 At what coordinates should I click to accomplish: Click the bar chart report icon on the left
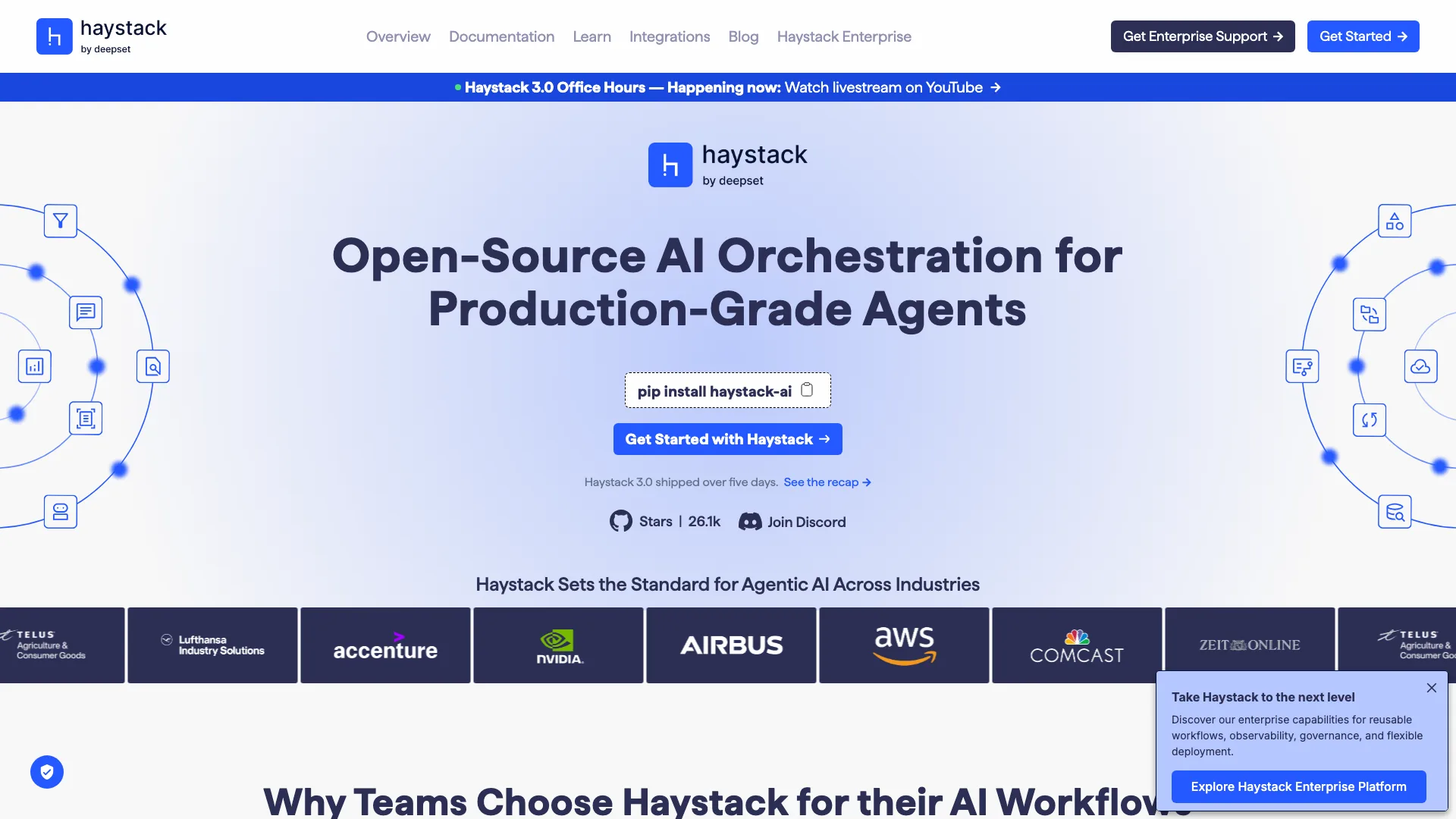pos(35,367)
